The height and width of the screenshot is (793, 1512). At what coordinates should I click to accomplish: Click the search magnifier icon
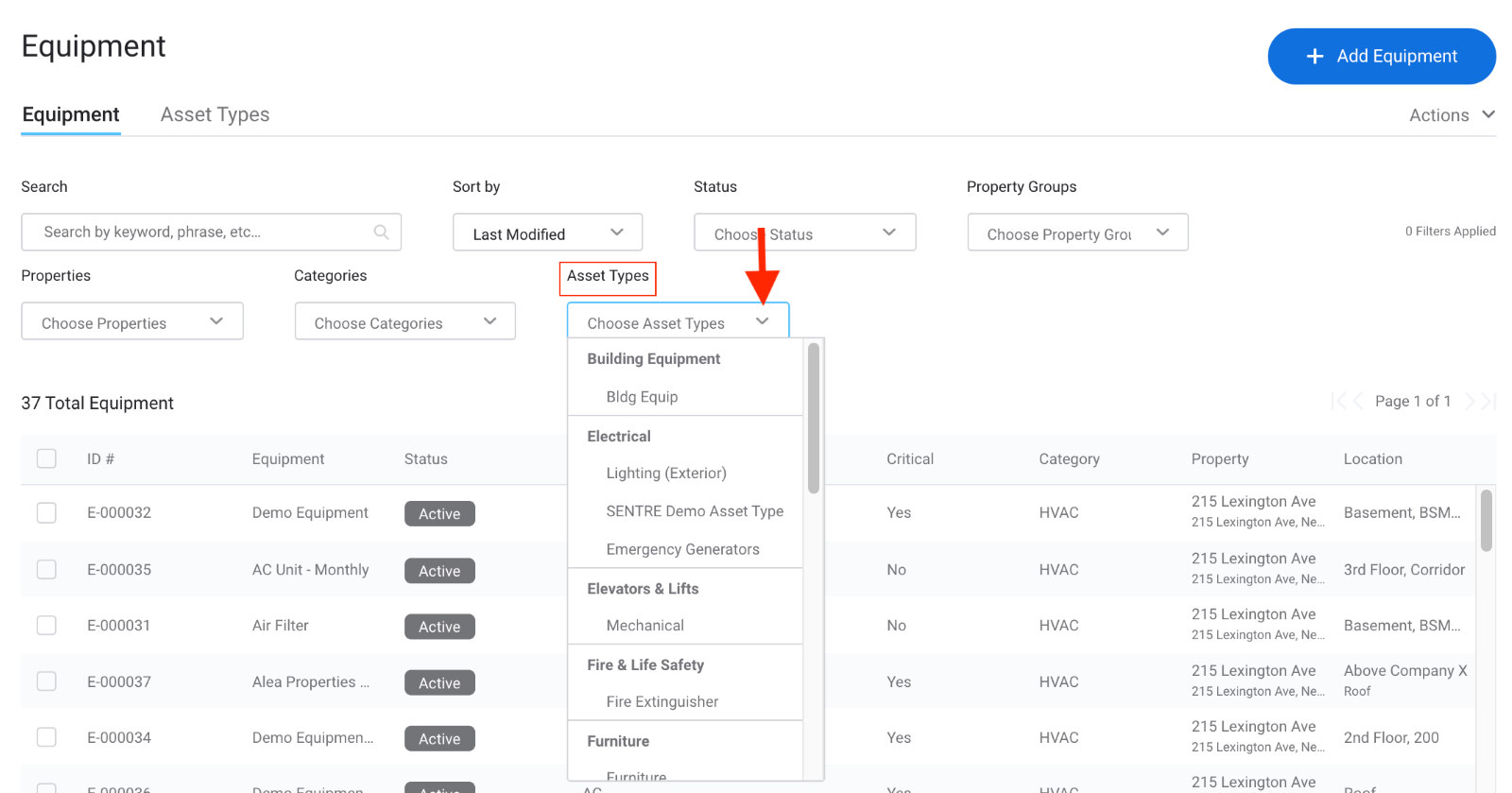[x=381, y=233]
